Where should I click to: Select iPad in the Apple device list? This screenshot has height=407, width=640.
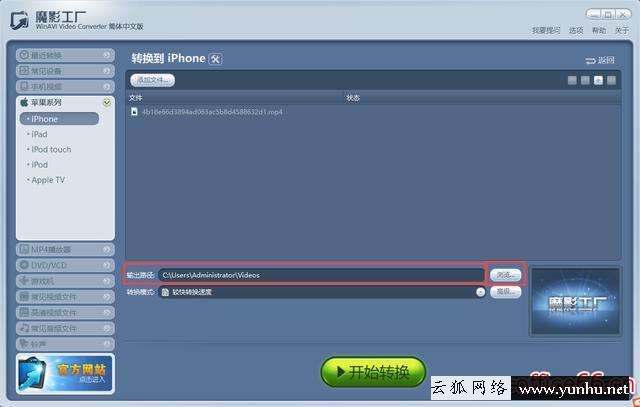coord(38,134)
